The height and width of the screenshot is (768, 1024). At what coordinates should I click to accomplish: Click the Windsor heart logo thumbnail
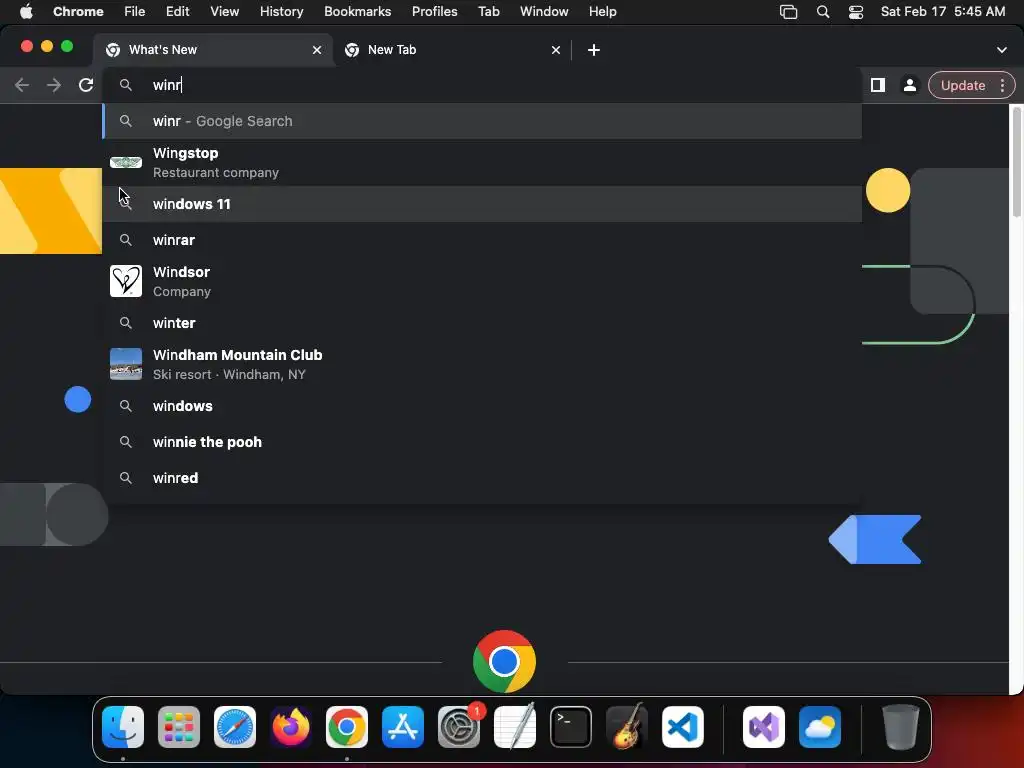pos(126,281)
